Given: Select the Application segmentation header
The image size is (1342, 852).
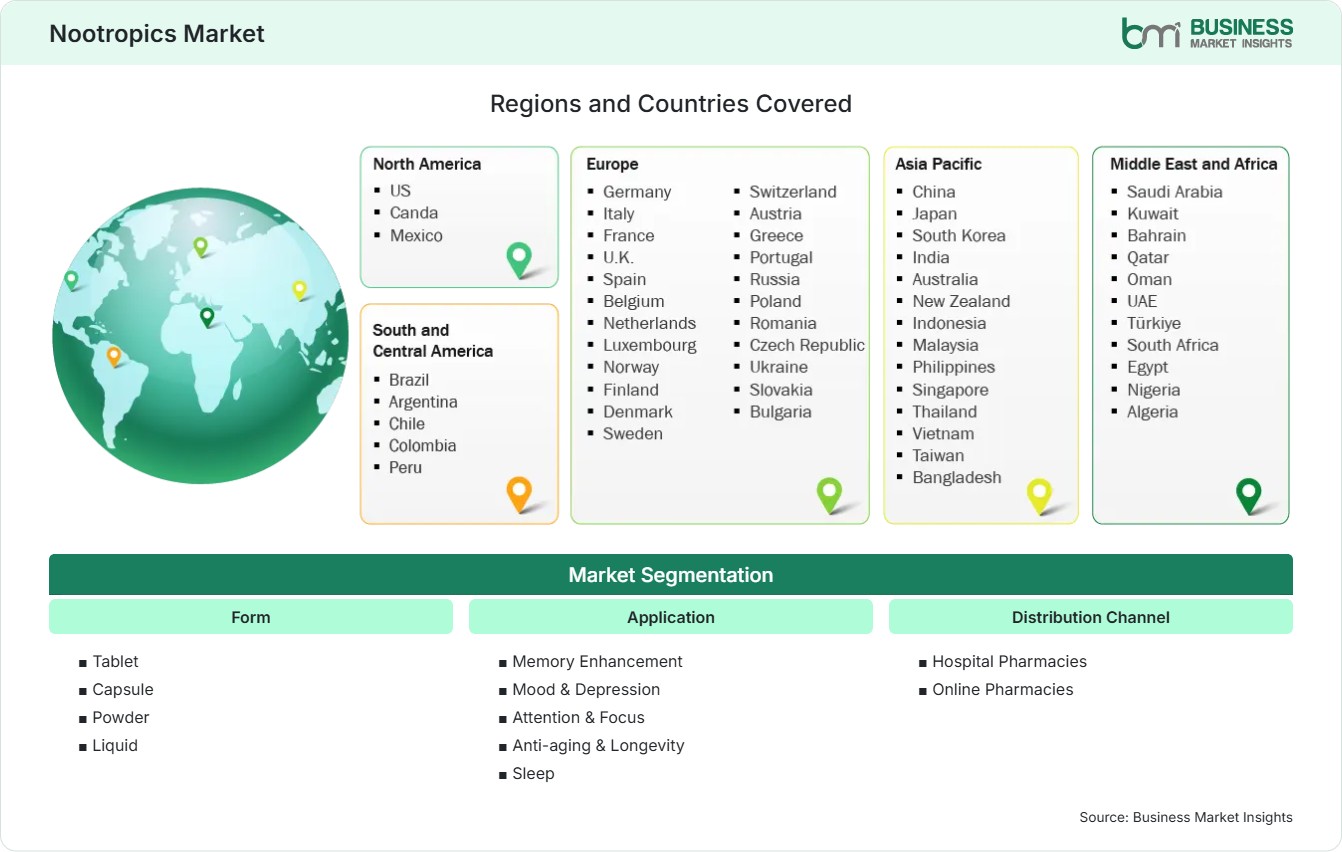Looking at the screenshot, I should tap(671, 617).
